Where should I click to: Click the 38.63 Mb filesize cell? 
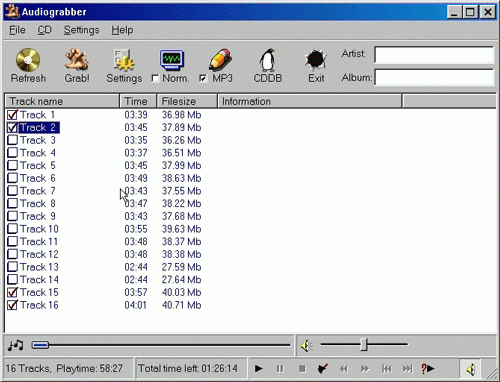click(181, 178)
